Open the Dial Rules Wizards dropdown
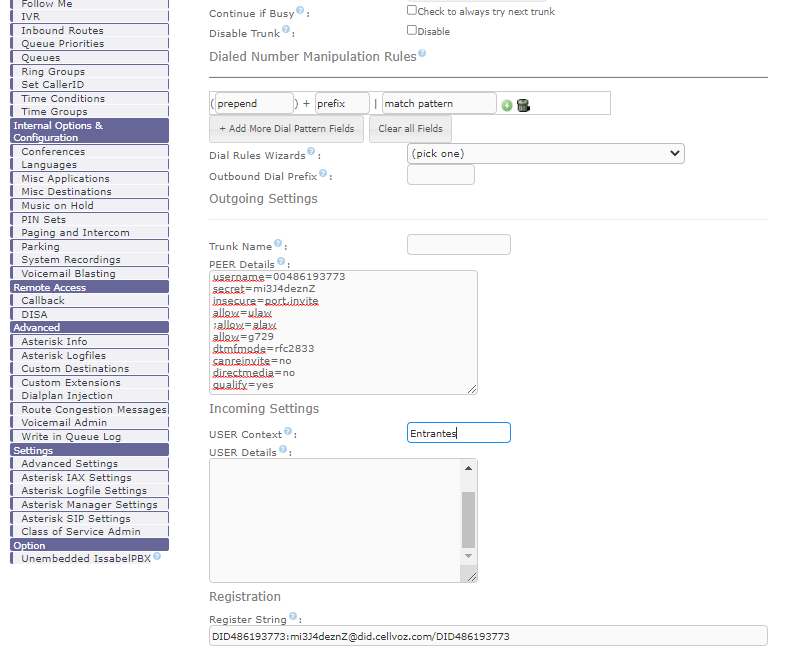Screen dimensions: 786x663 point(546,153)
